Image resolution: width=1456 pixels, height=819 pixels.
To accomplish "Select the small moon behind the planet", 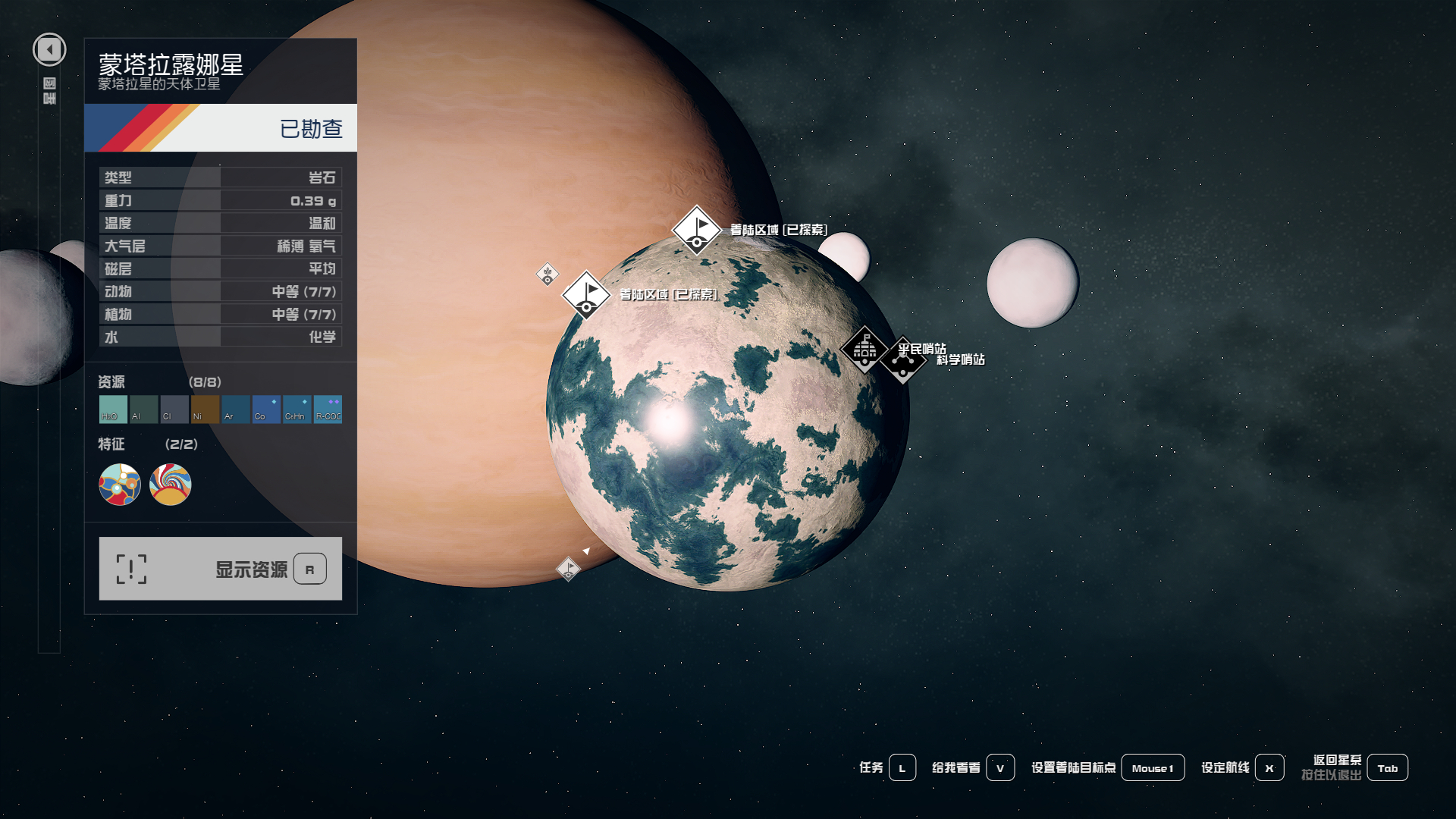I will click(846, 256).
